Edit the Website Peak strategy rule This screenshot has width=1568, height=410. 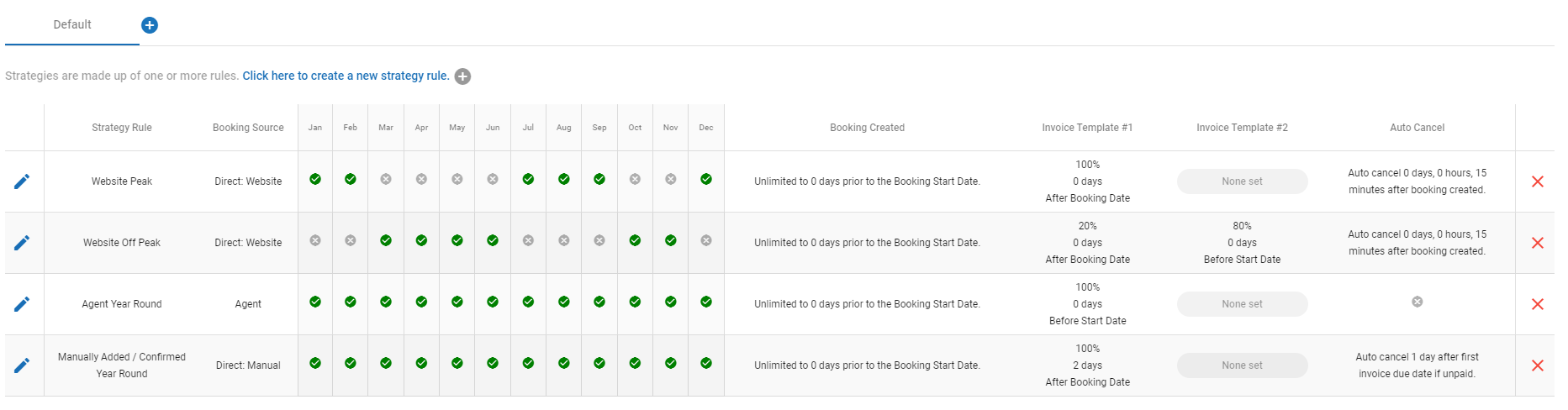[22, 181]
